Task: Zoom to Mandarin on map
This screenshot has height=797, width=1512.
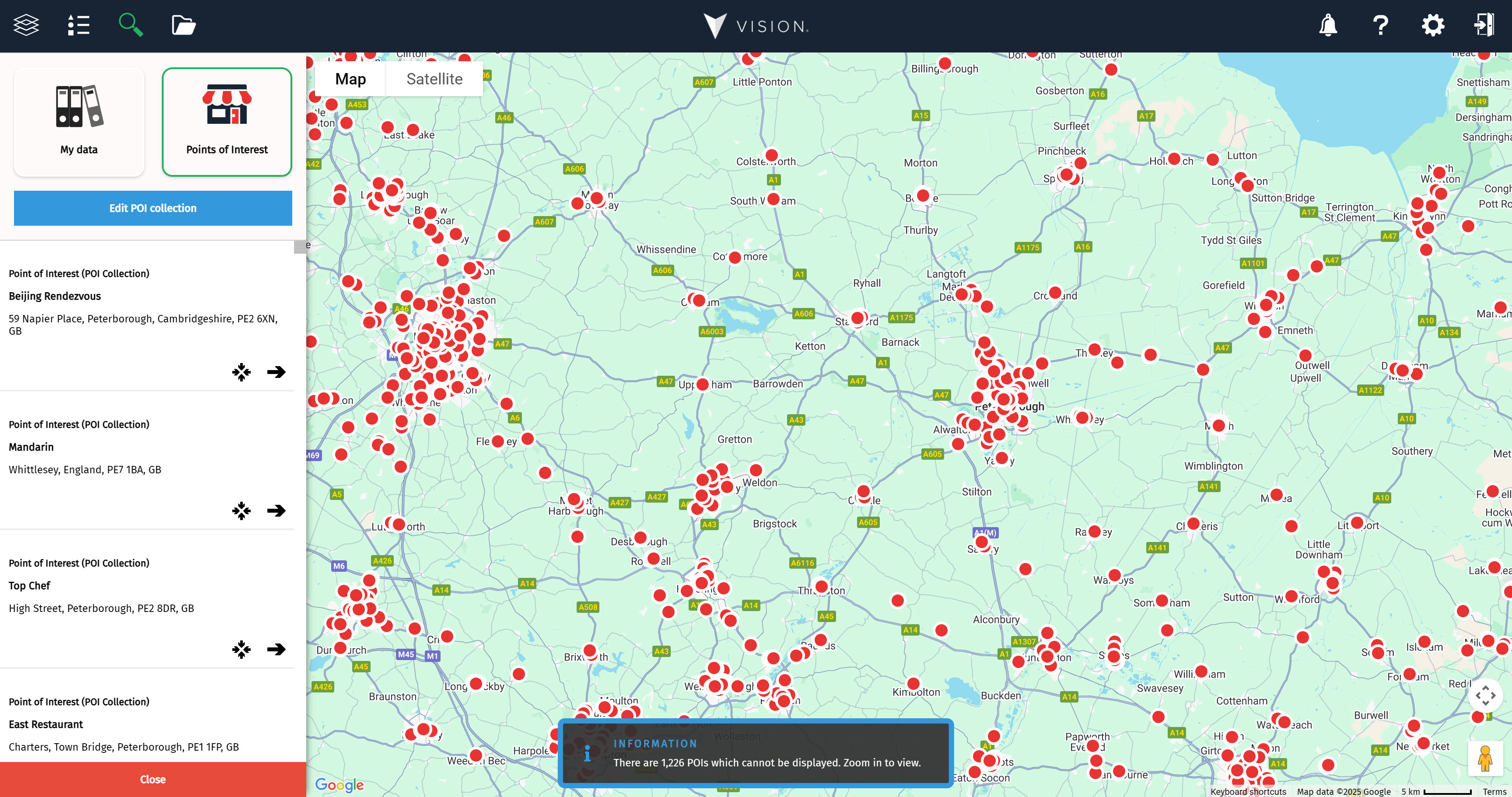Action: pyautogui.click(x=241, y=510)
